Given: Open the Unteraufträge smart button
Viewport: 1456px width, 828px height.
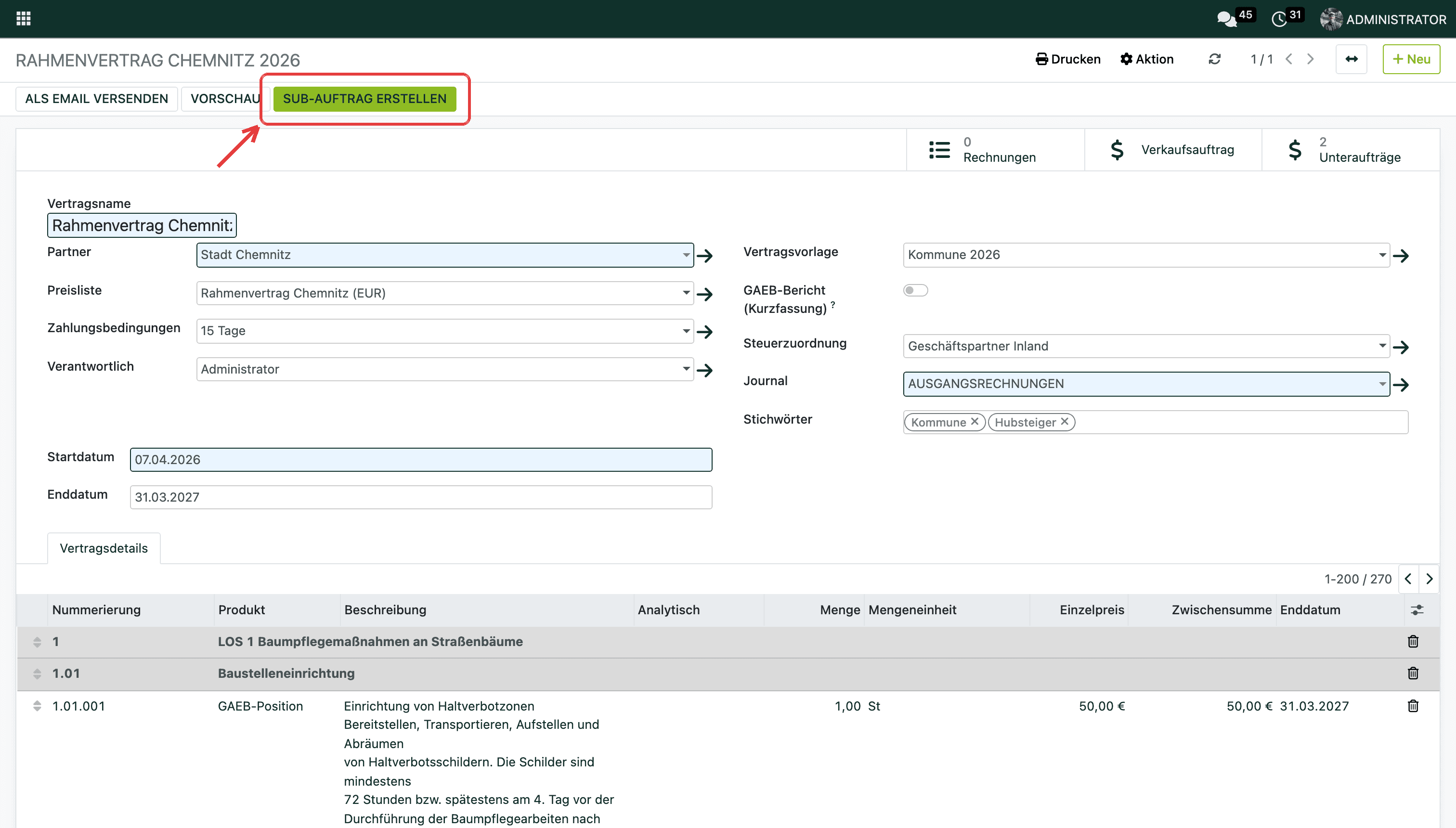Looking at the screenshot, I should point(1351,150).
